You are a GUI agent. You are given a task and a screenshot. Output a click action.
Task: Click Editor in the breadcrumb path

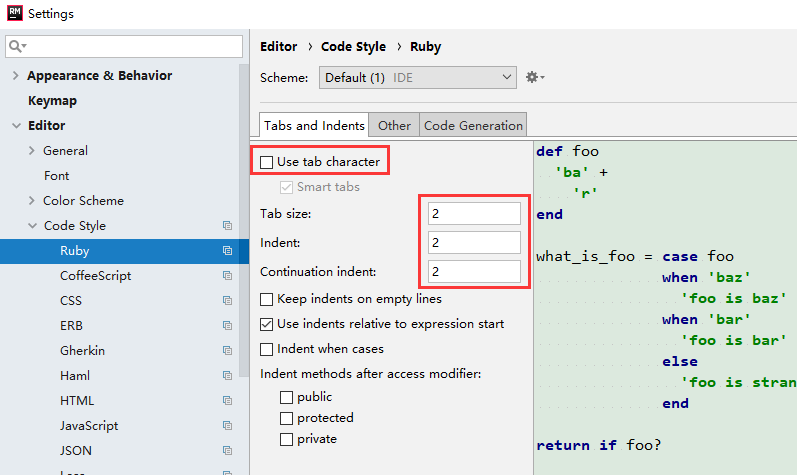pos(278,47)
